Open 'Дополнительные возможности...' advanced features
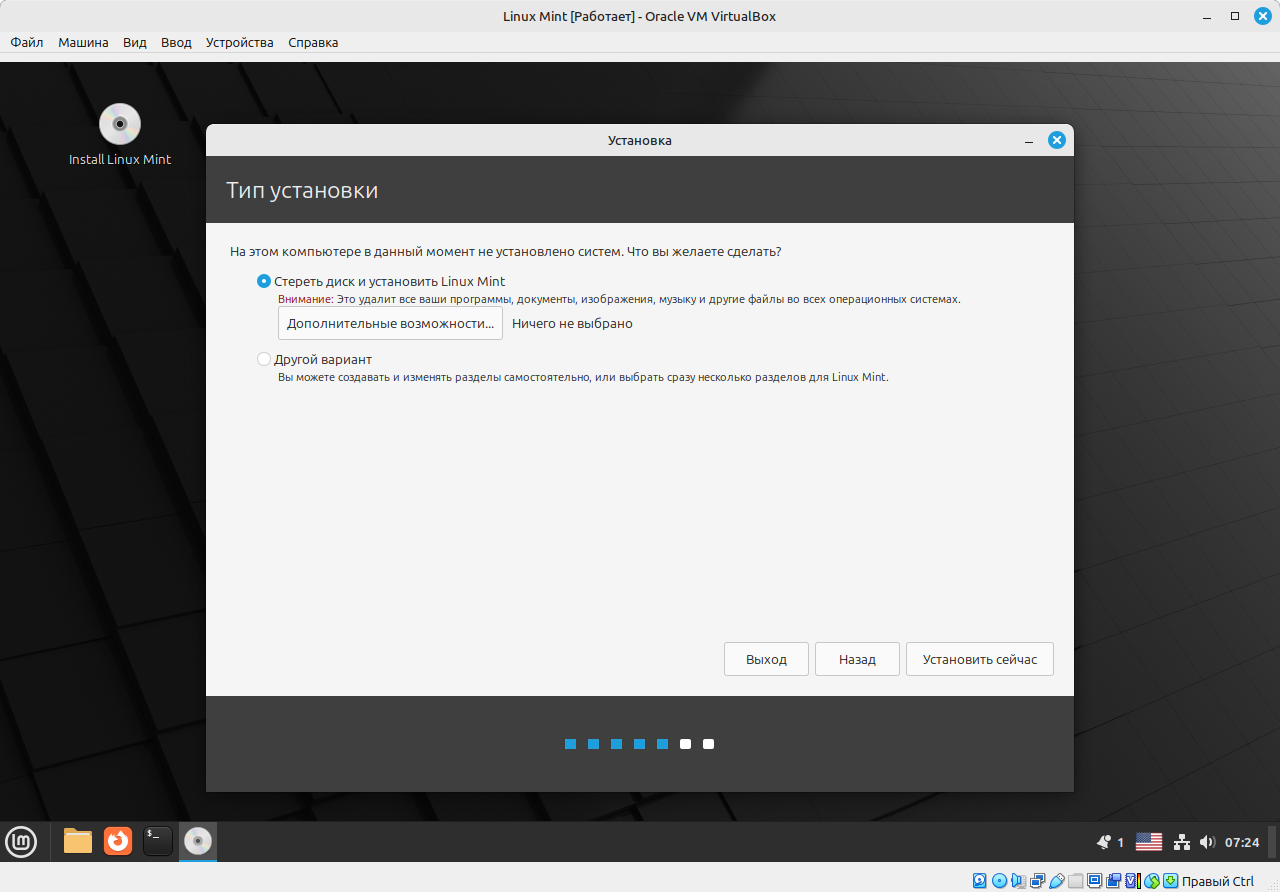 pos(390,324)
